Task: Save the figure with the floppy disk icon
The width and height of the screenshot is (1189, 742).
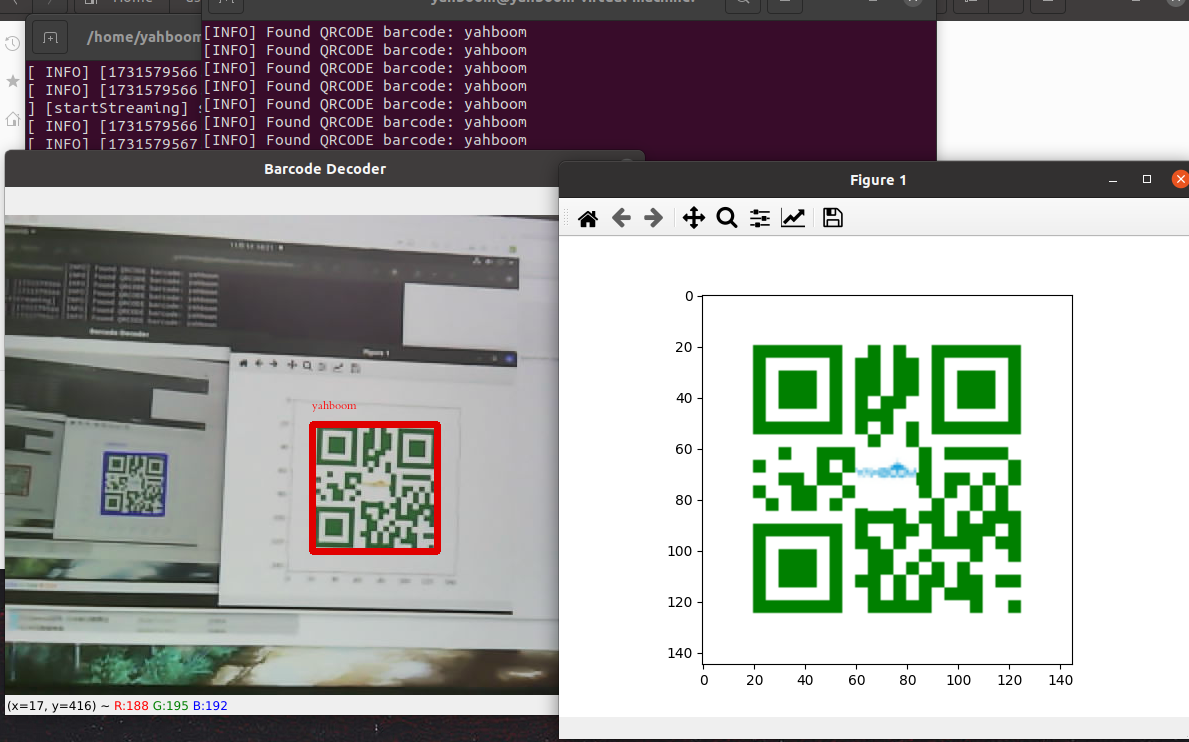Action: coord(833,218)
